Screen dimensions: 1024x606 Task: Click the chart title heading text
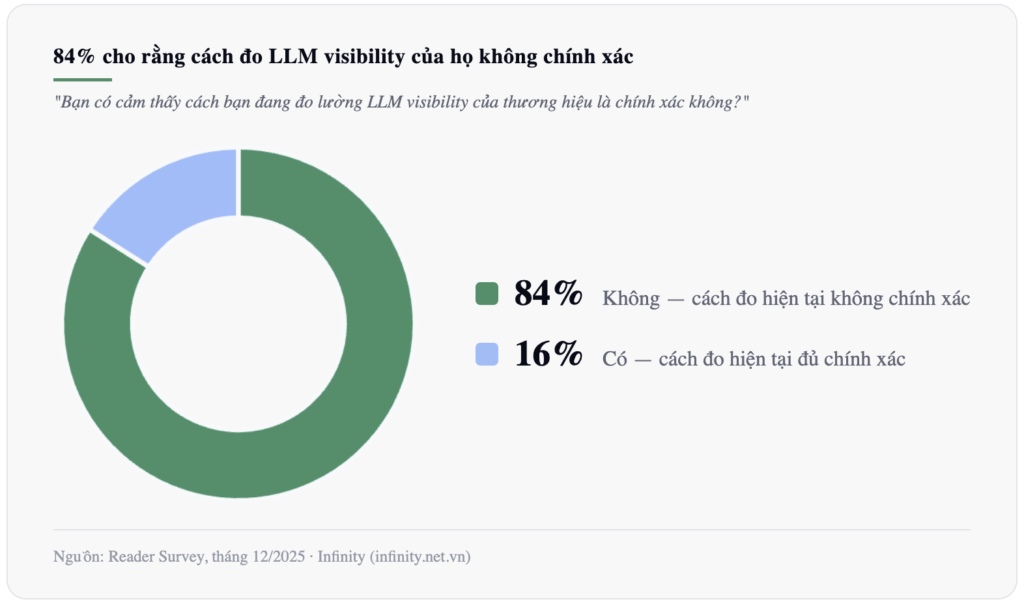343,57
